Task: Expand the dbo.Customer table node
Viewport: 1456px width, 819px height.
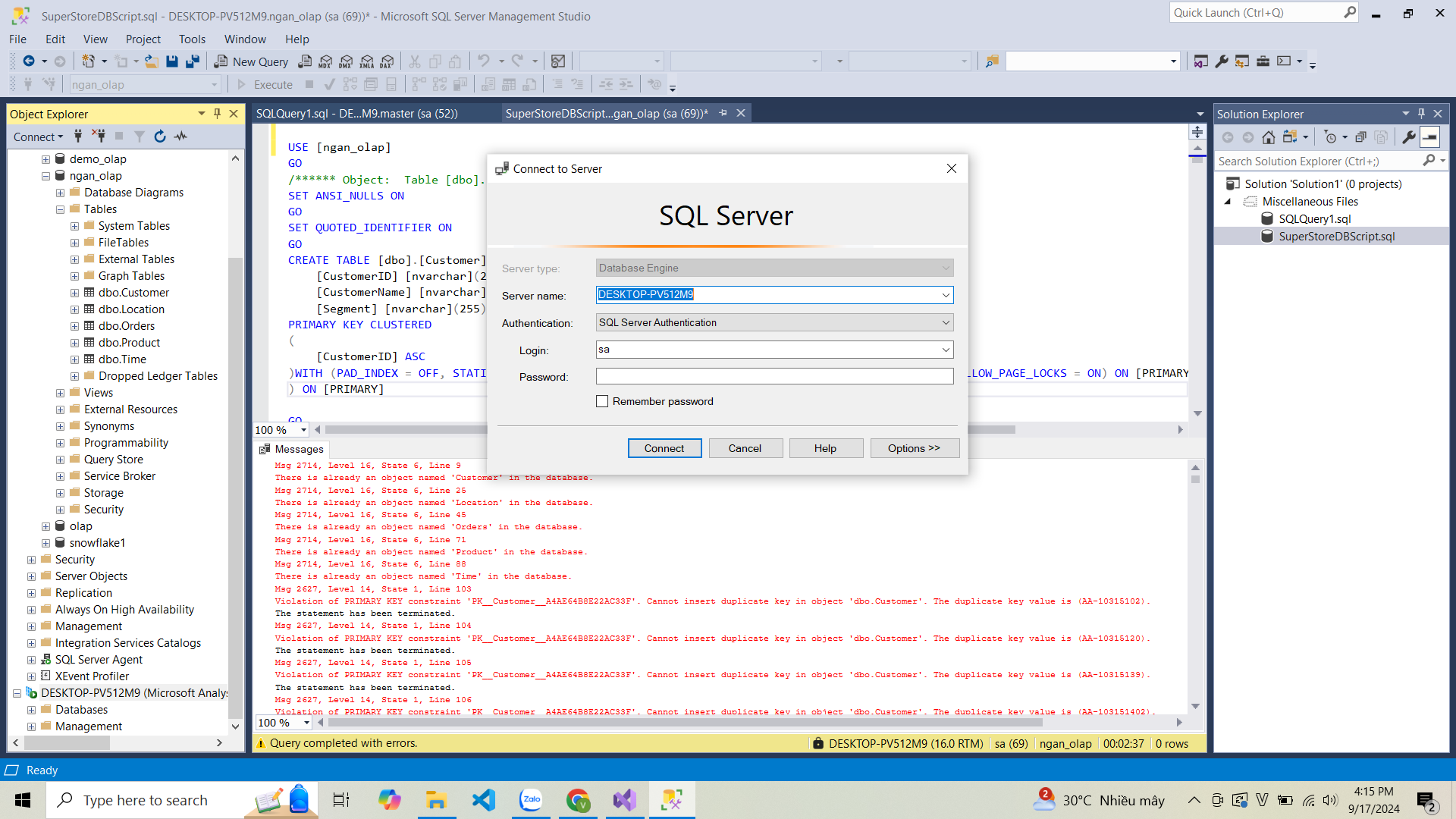Action: click(x=74, y=293)
